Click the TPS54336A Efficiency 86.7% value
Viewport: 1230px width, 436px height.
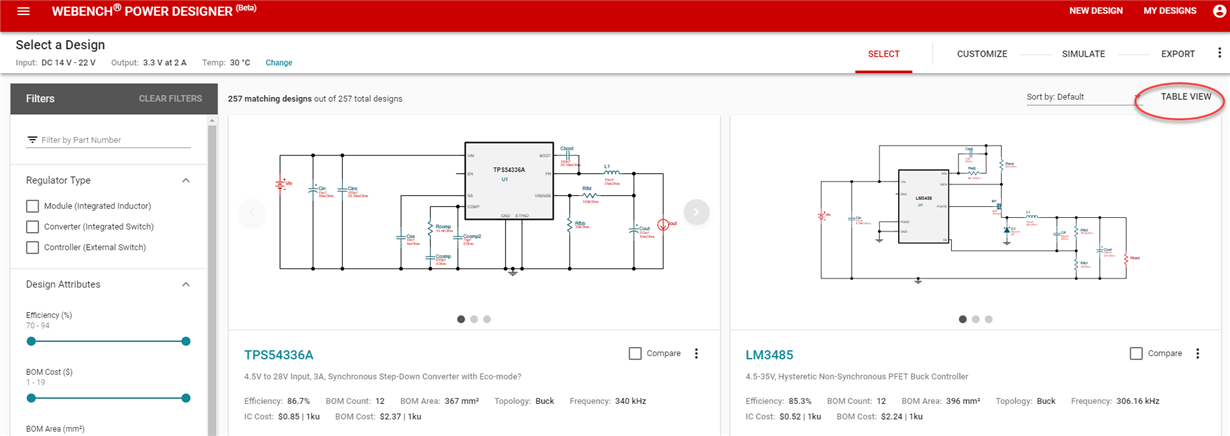298,401
